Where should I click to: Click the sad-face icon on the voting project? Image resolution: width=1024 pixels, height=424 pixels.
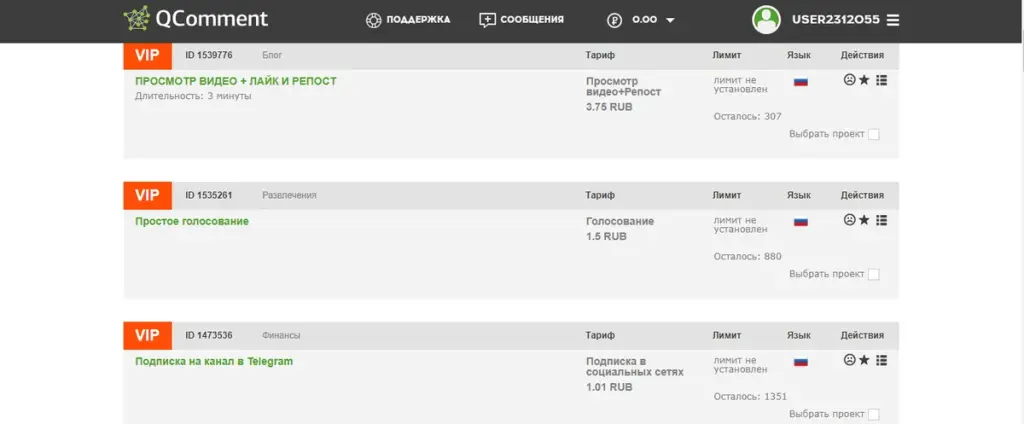(x=849, y=220)
